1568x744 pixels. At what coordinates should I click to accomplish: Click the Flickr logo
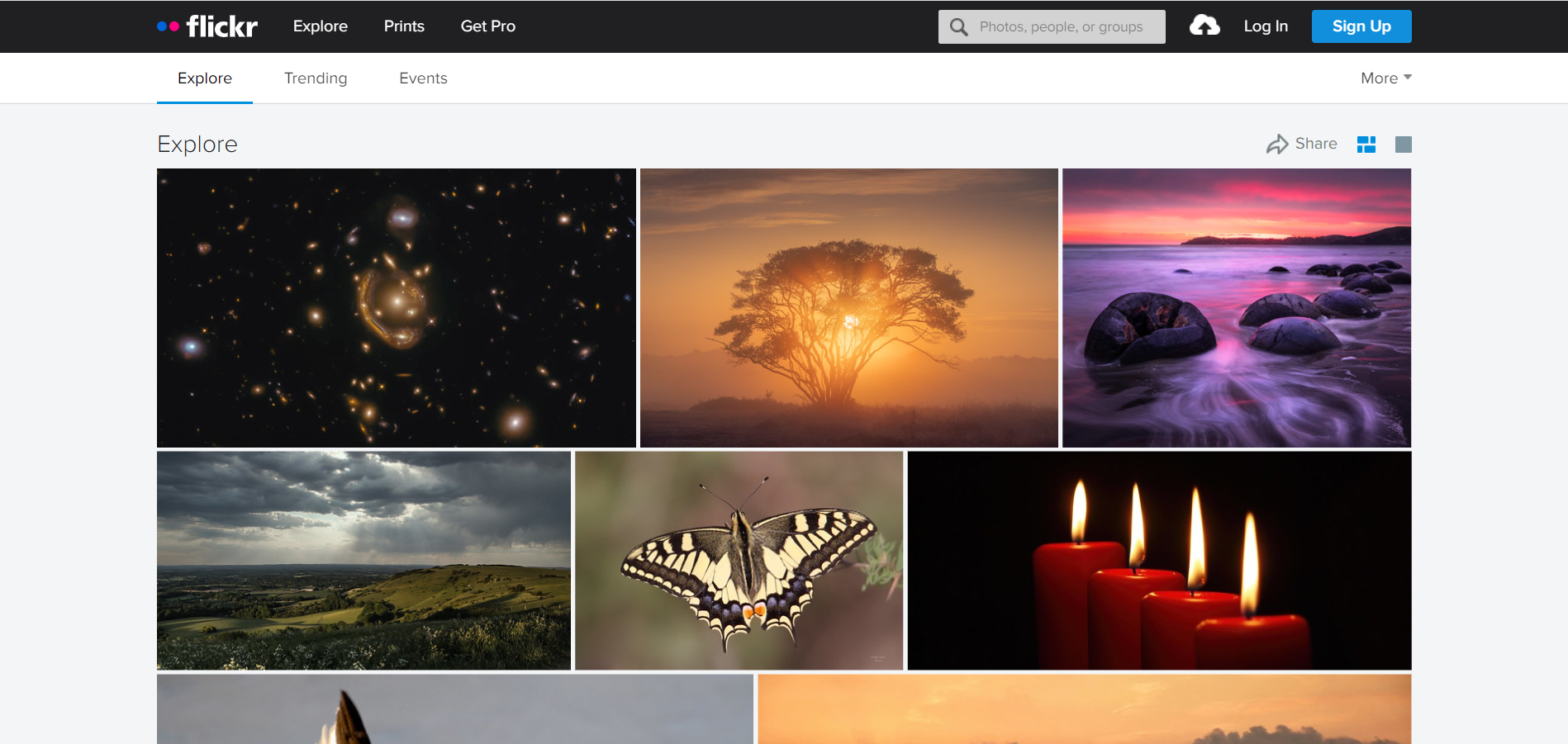pos(207,26)
